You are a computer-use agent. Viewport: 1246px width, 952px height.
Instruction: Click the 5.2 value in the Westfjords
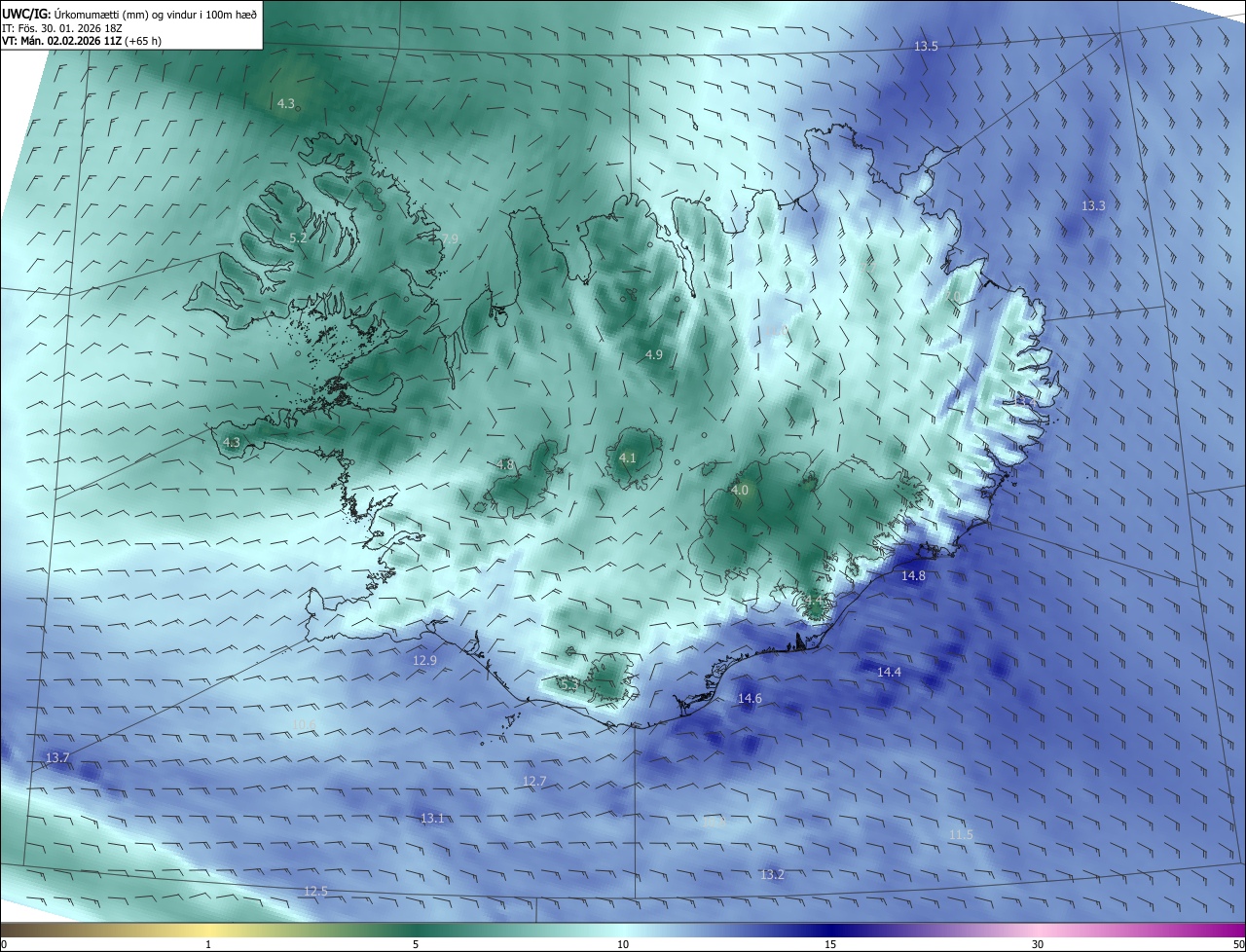coord(298,238)
